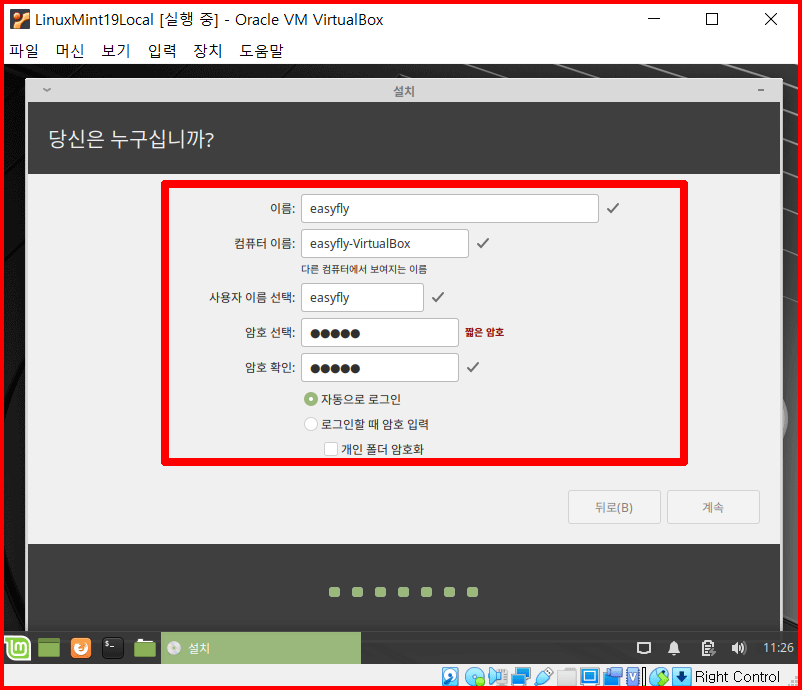Click the 당신은 누구십니까? heading
The height and width of the screenshot is (690, 802).
click(131, 139)
